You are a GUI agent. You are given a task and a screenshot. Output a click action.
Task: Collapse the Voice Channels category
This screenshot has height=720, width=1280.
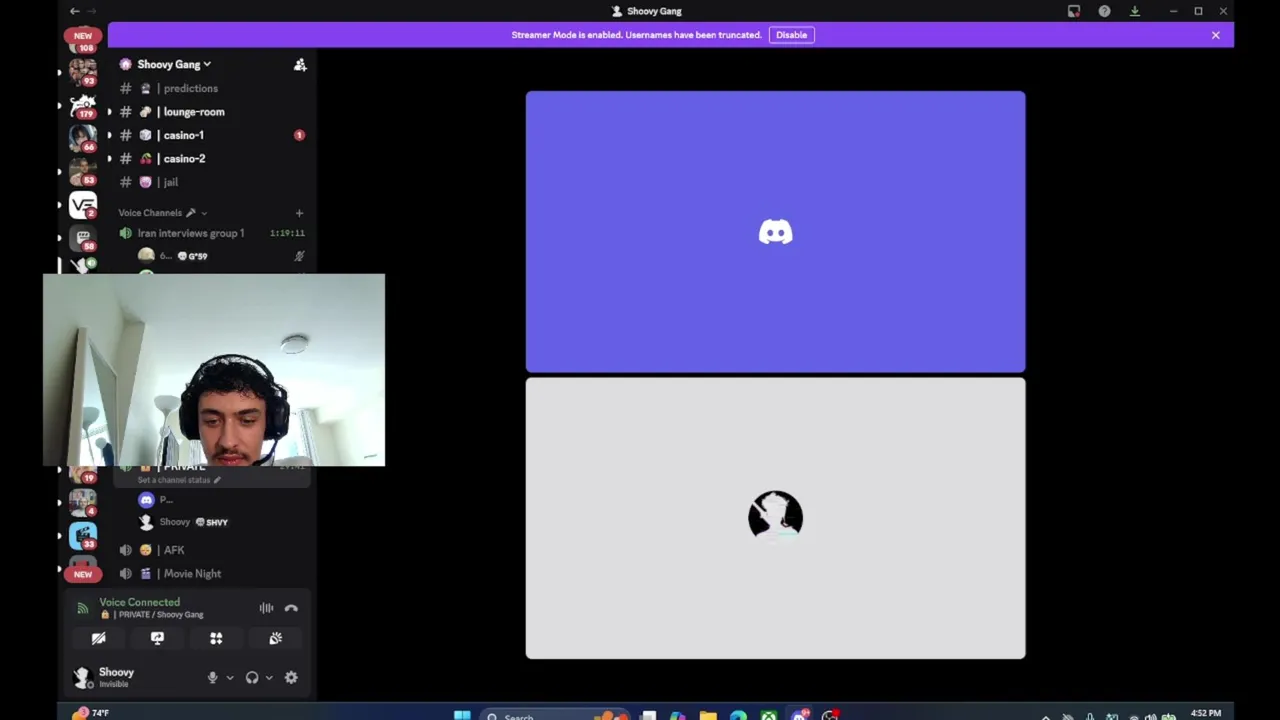pyautogui.click(x=161, y=212)
